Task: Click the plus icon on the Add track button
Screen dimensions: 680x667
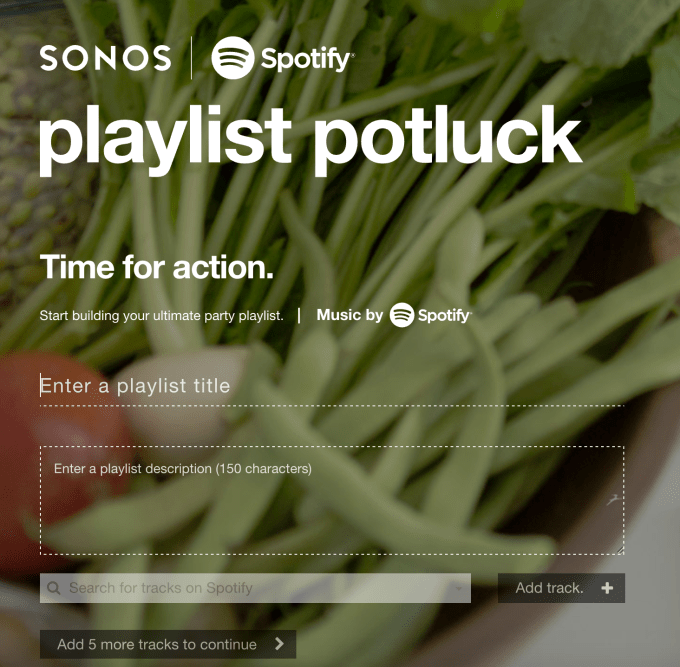Action: pos(607,588)
